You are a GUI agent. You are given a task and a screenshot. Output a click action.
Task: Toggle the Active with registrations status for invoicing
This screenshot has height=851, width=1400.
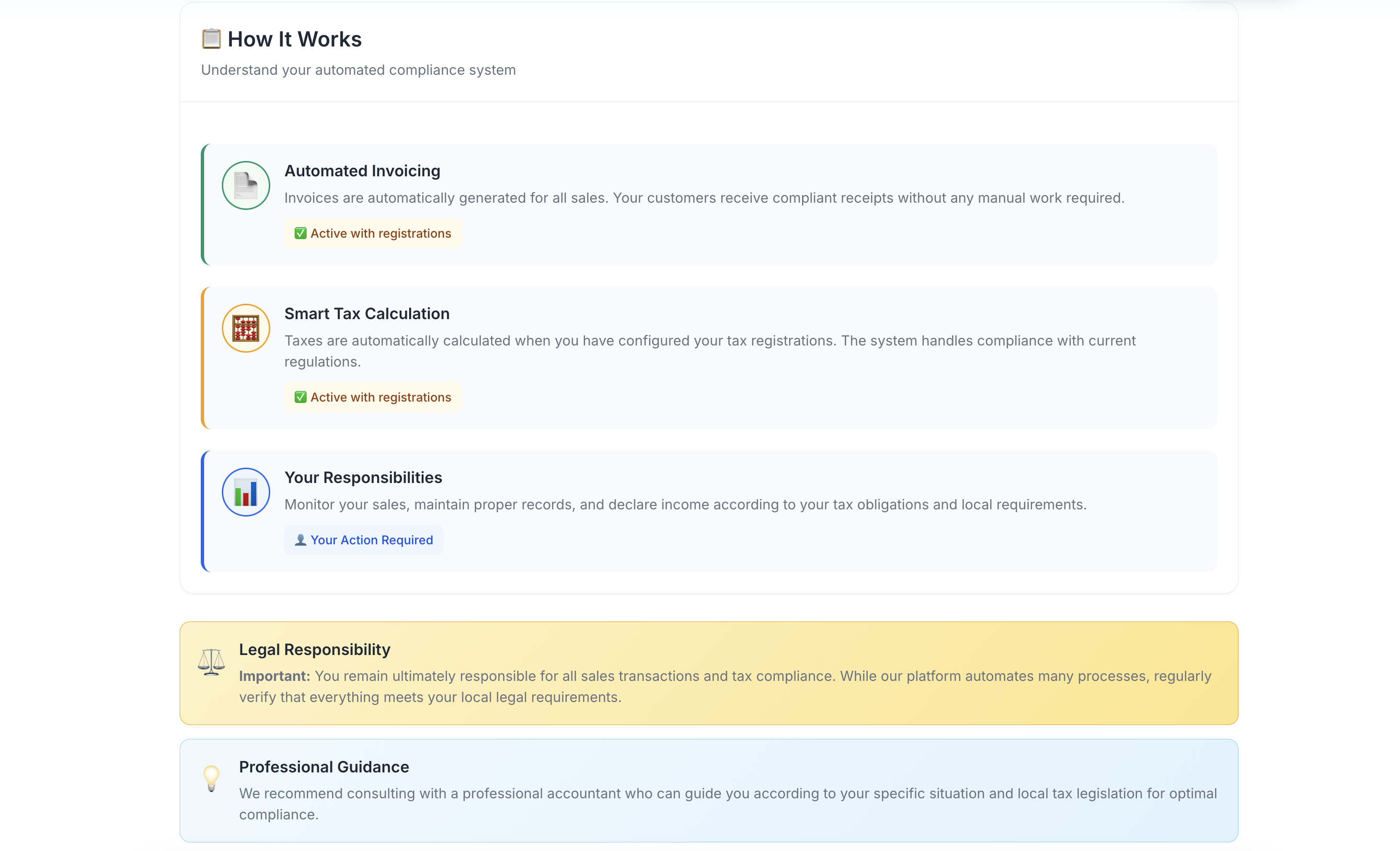pyautogui.click(x=372, y=233)
